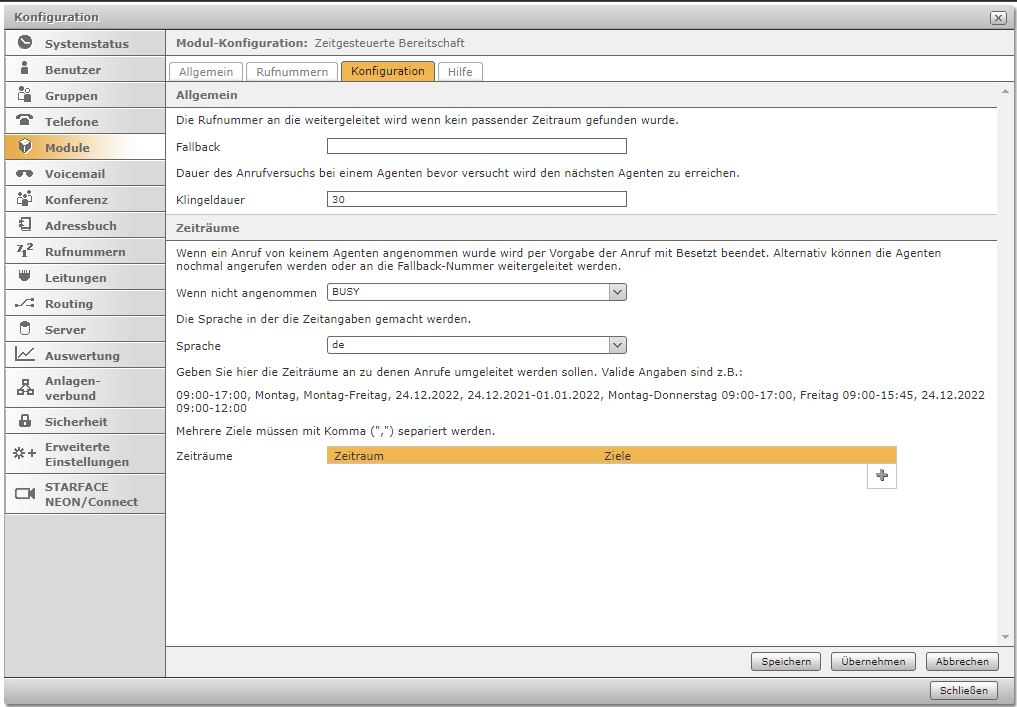Click the Abbrechen button
The image size is (1017, 707).
click(x=962, y=661)
